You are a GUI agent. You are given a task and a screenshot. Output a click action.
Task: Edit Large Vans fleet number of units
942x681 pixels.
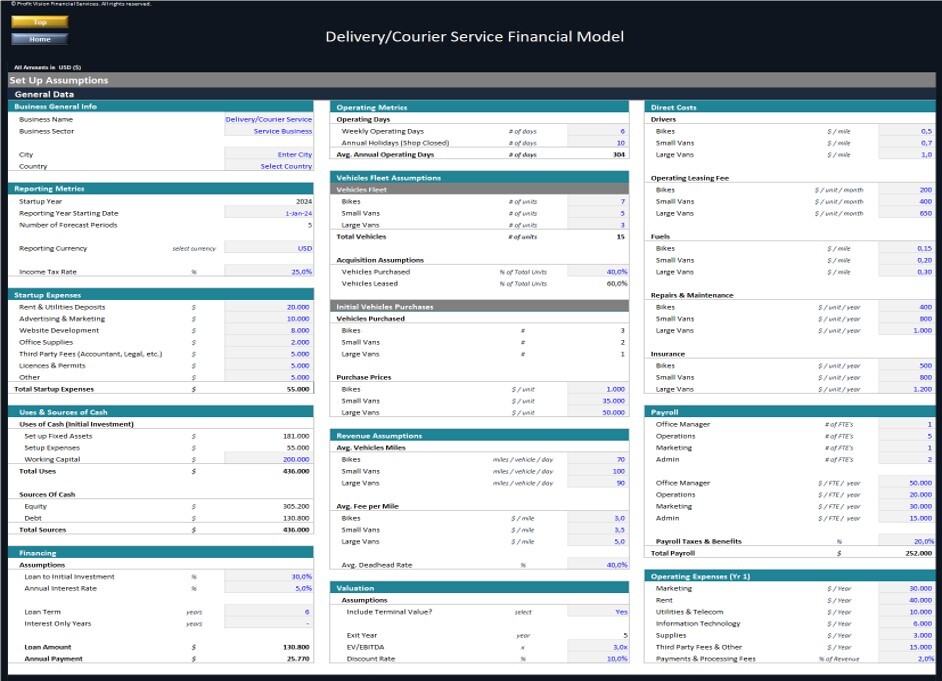[x=597, y=225]
